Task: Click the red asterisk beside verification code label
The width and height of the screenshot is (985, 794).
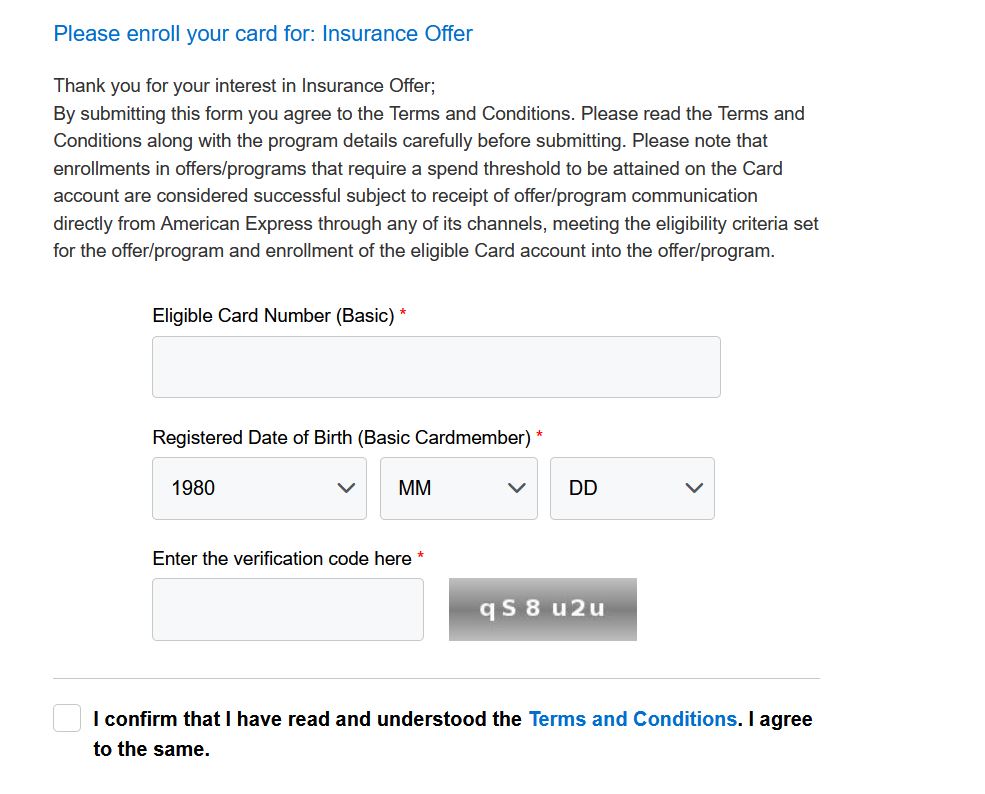Action: pos(420,555)
